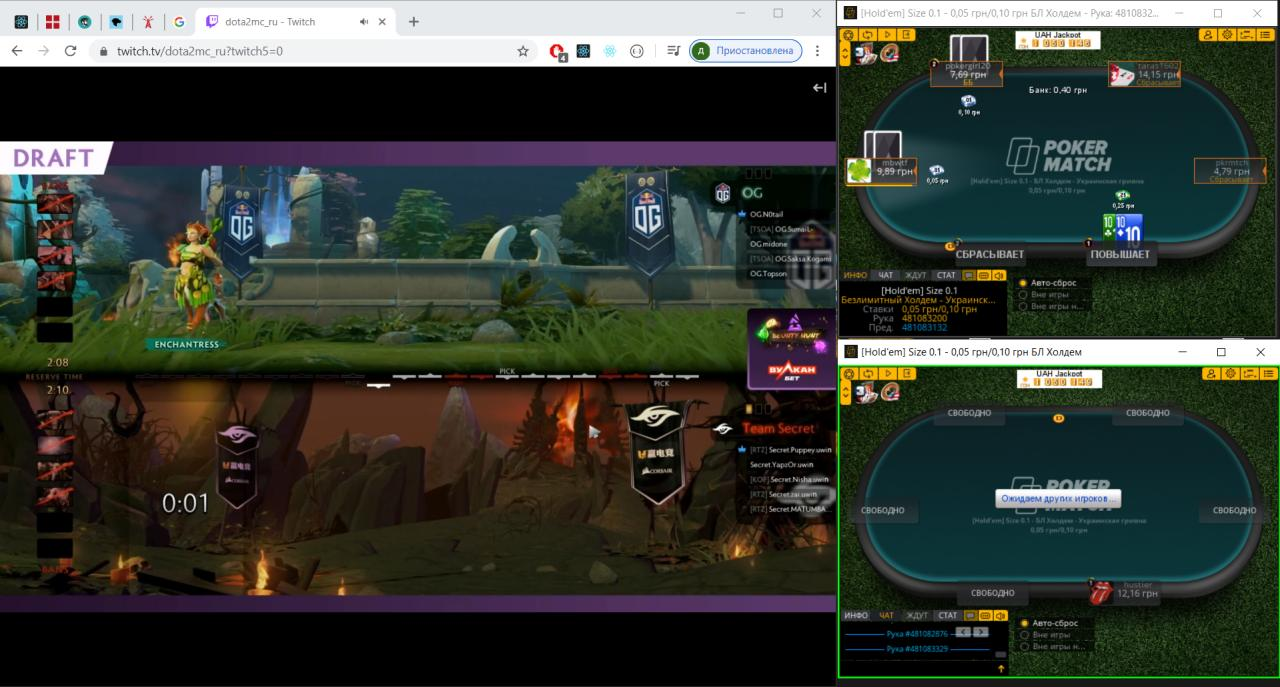This screenshot has height=687, width=1280.
Task: Click the replay play icon, top table
Action: point(887,35)
